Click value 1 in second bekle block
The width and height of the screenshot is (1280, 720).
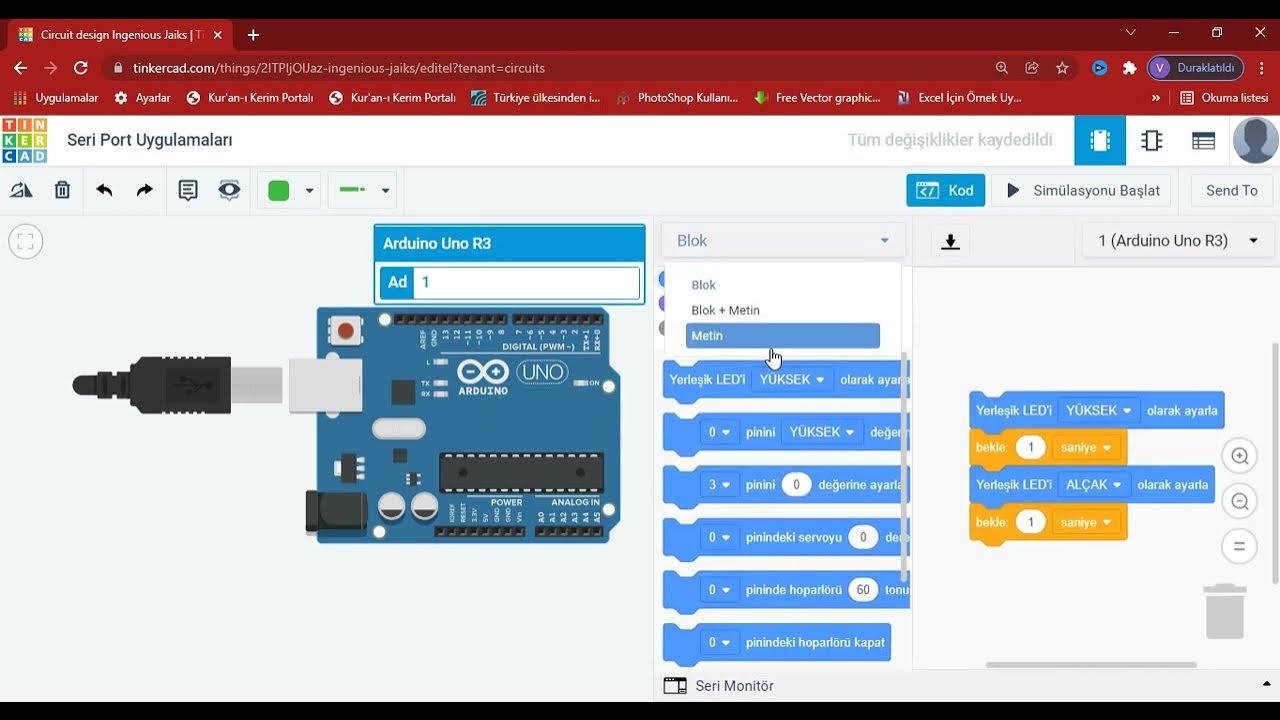pyautogui.click(x=1030, y=522)
